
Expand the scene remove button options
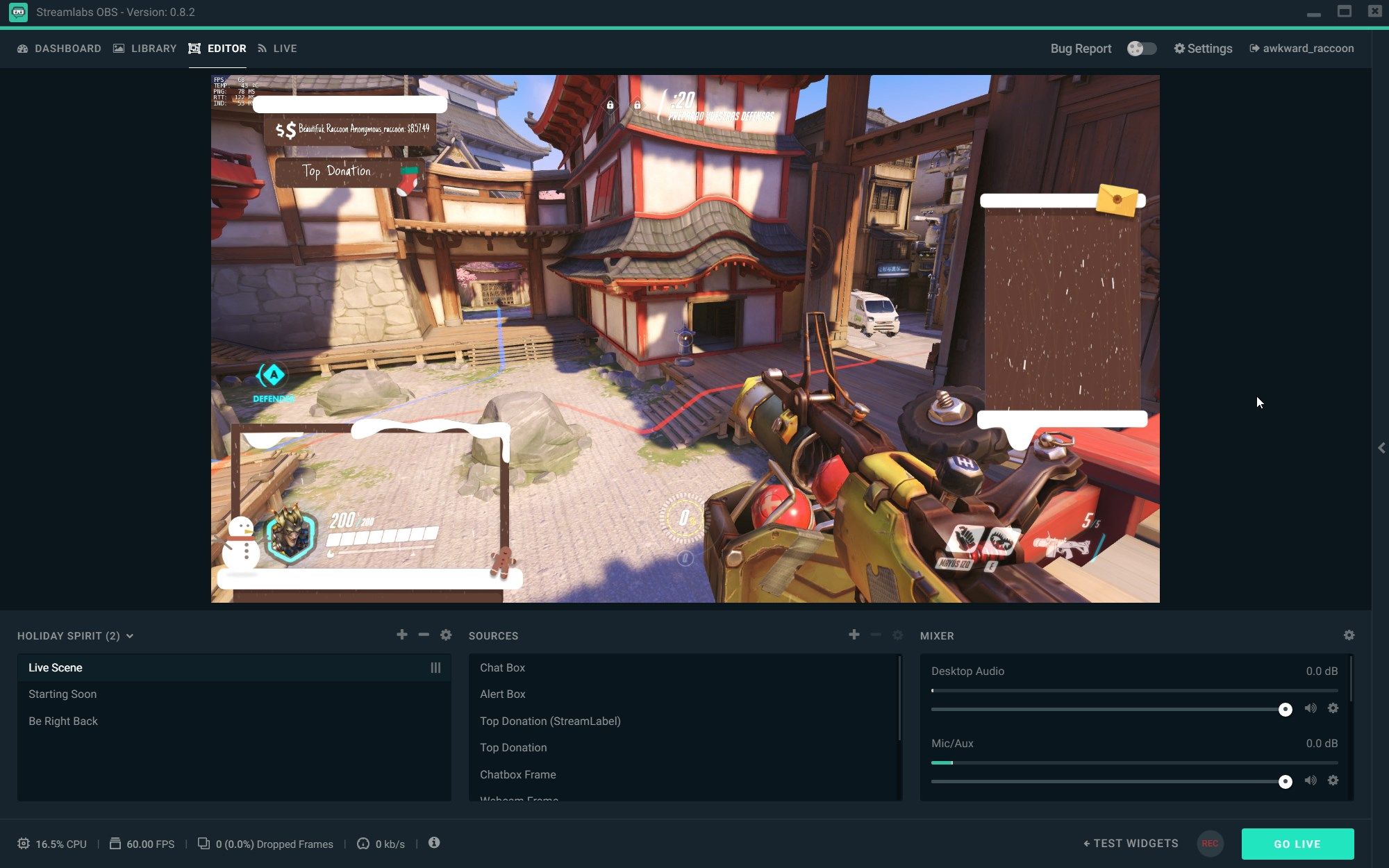point(423,635)
